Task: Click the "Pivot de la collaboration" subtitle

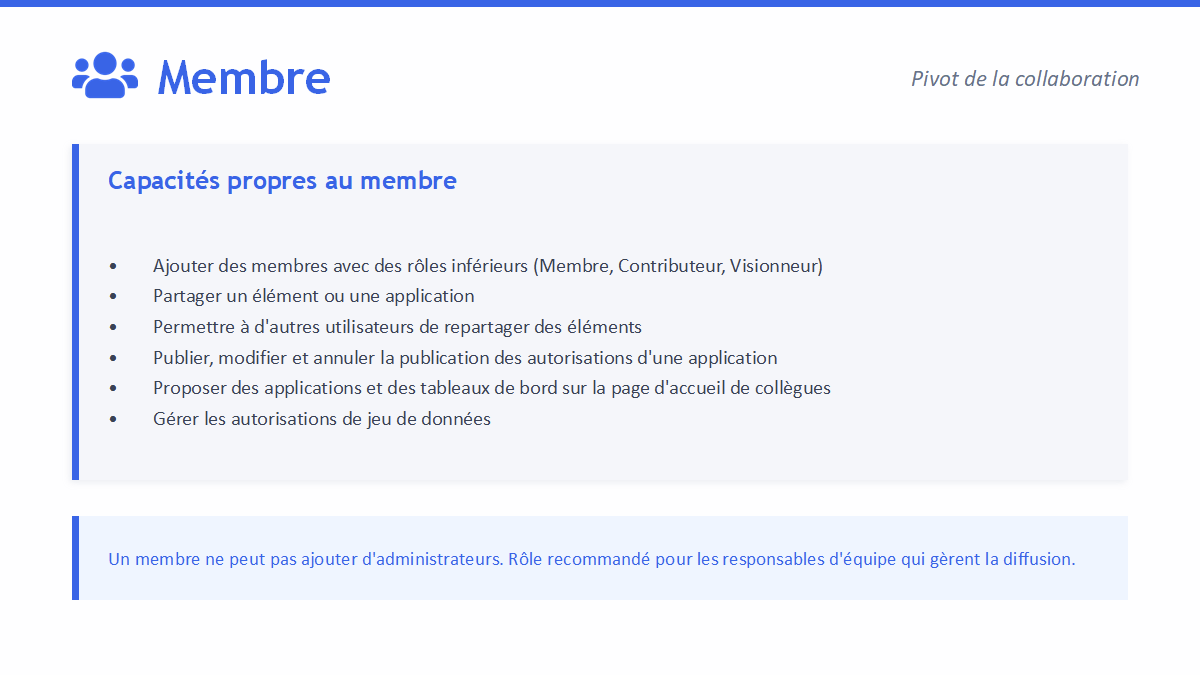Action: 1025,79
